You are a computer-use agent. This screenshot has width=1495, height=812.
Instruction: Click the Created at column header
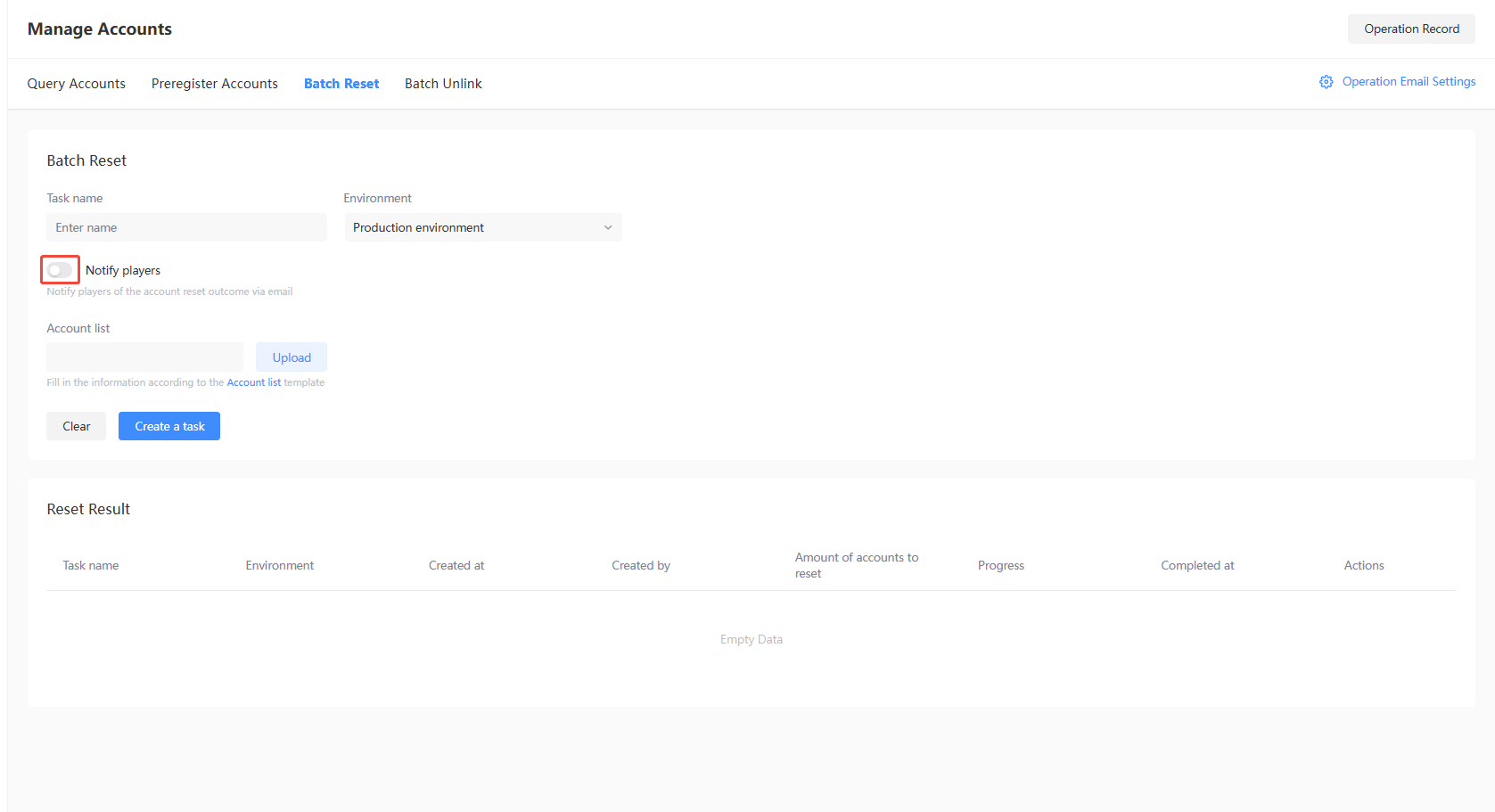[x=456, y=565]
